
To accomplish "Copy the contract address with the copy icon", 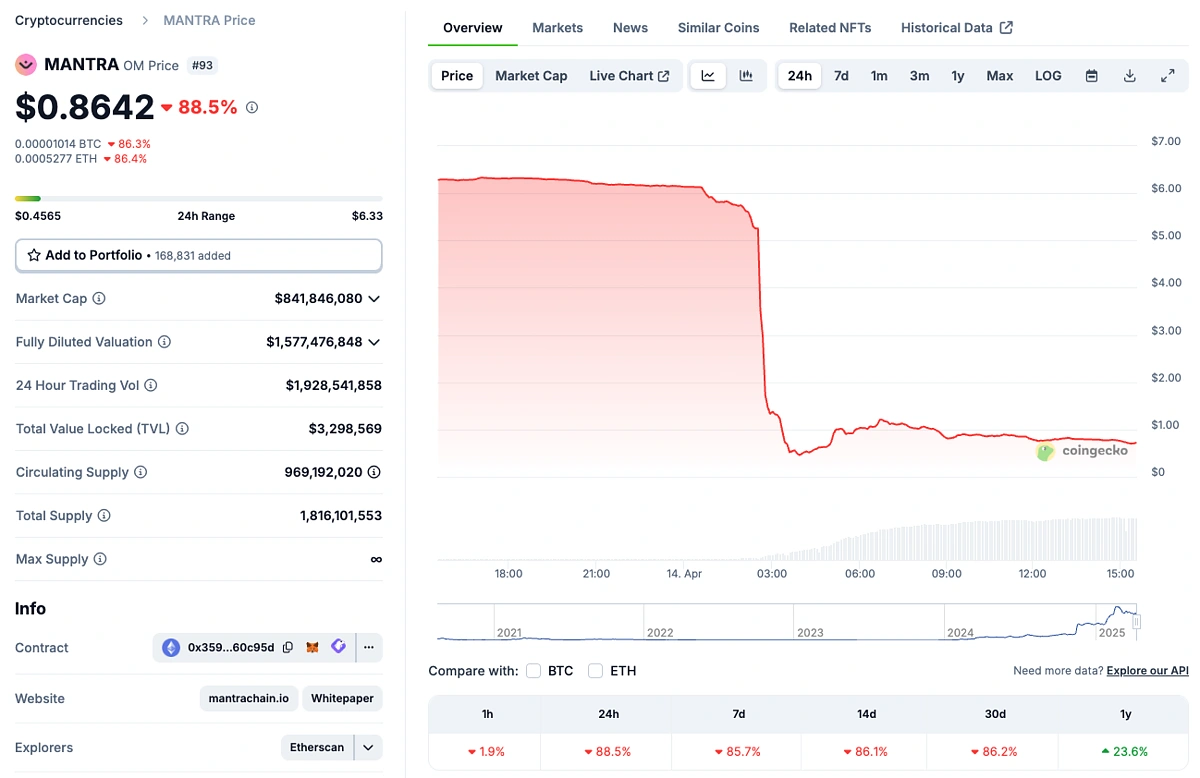I will pyautogui.click(x=288, y=647).
